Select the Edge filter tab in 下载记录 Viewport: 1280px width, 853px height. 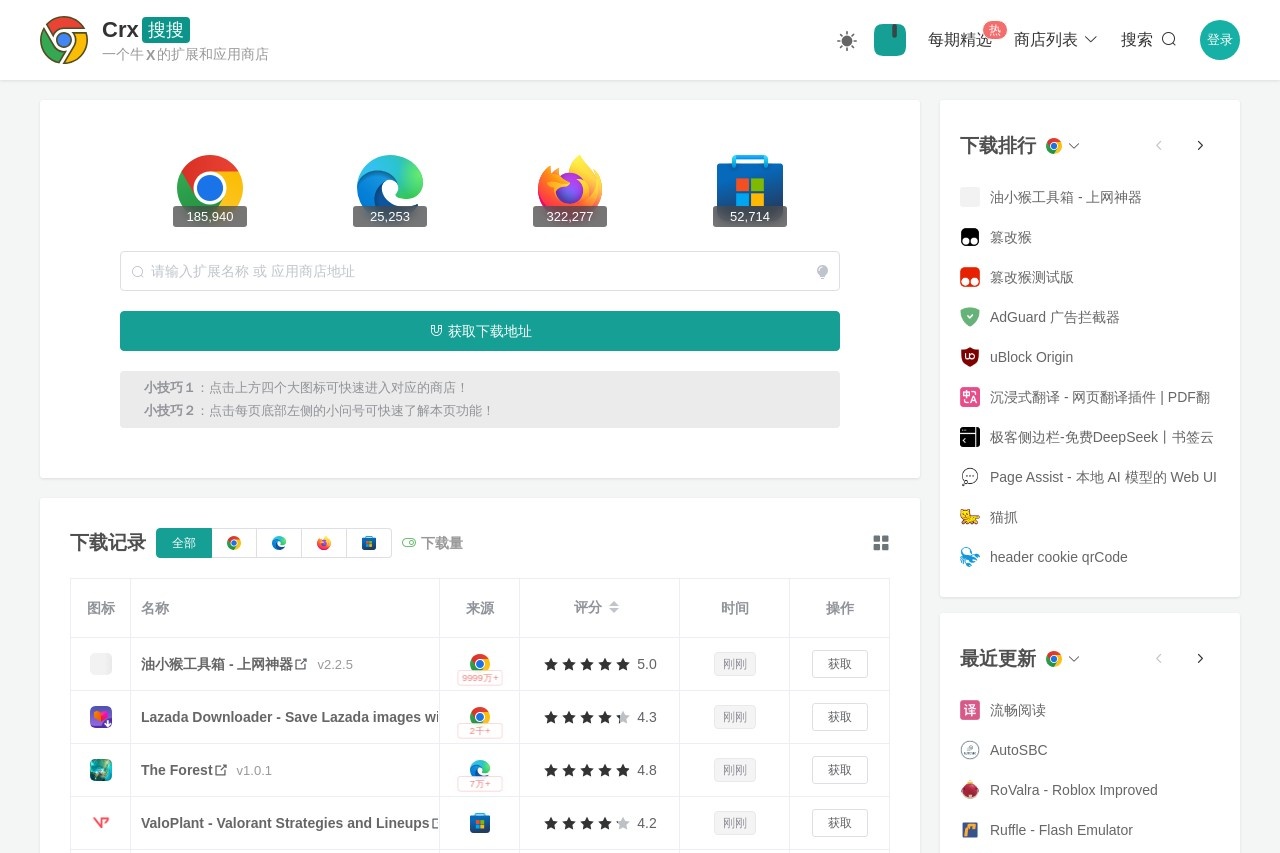[279, 543]
